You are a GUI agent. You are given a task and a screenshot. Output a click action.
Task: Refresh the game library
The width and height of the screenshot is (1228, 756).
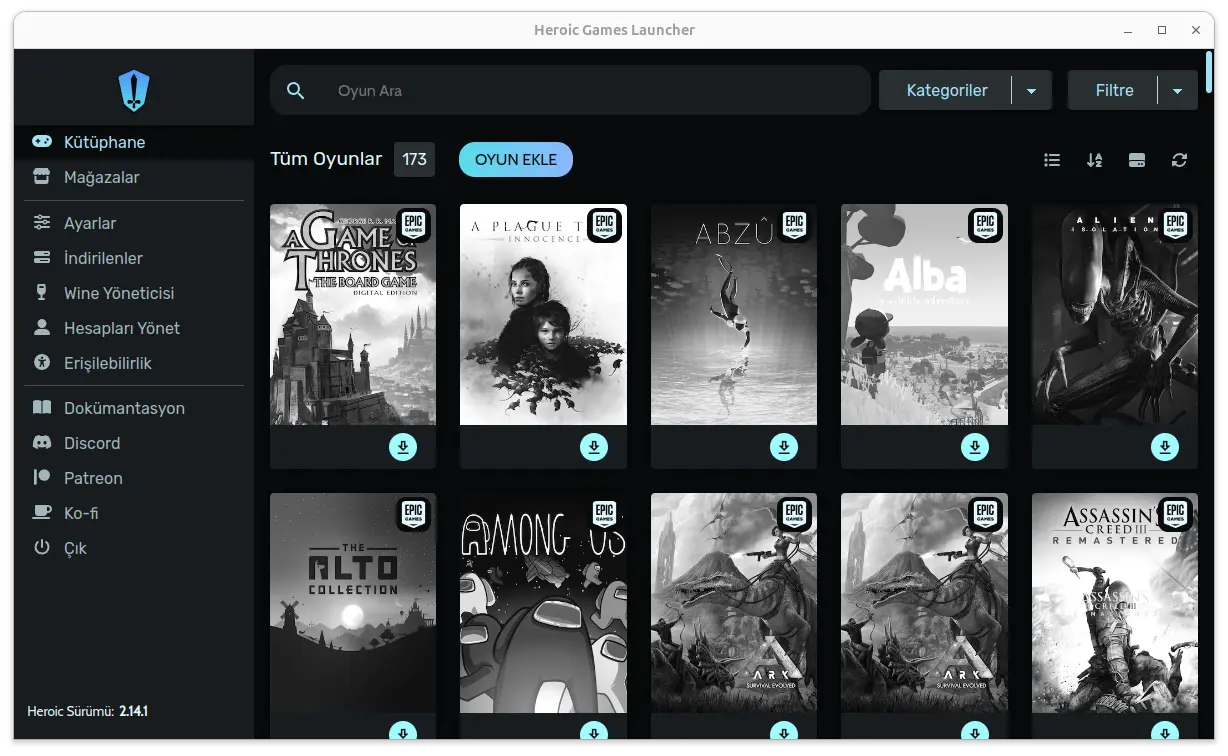1180,160
